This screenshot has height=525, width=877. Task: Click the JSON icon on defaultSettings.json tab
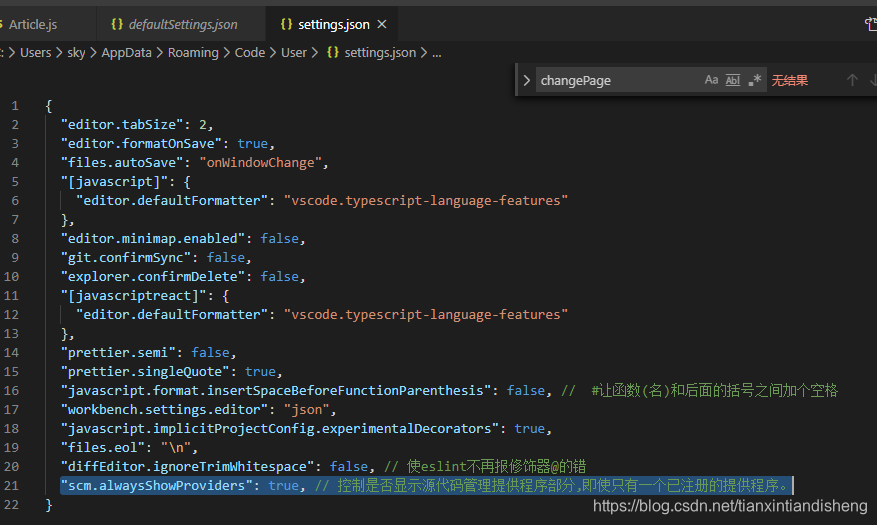pos(117,25)
